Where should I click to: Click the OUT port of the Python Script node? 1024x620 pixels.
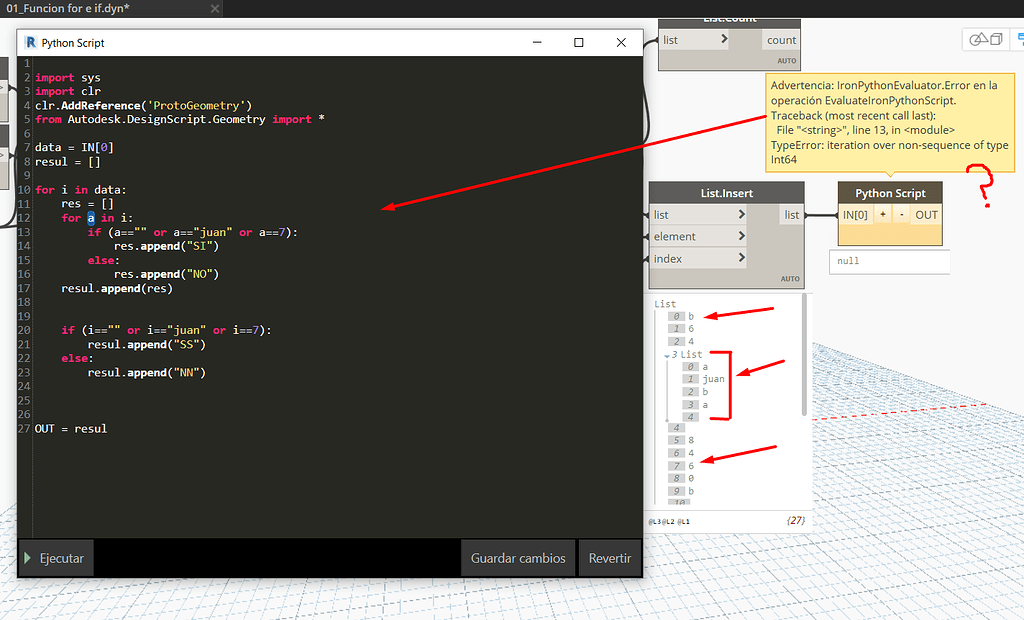pyautogui.click(x=927, y=214)
